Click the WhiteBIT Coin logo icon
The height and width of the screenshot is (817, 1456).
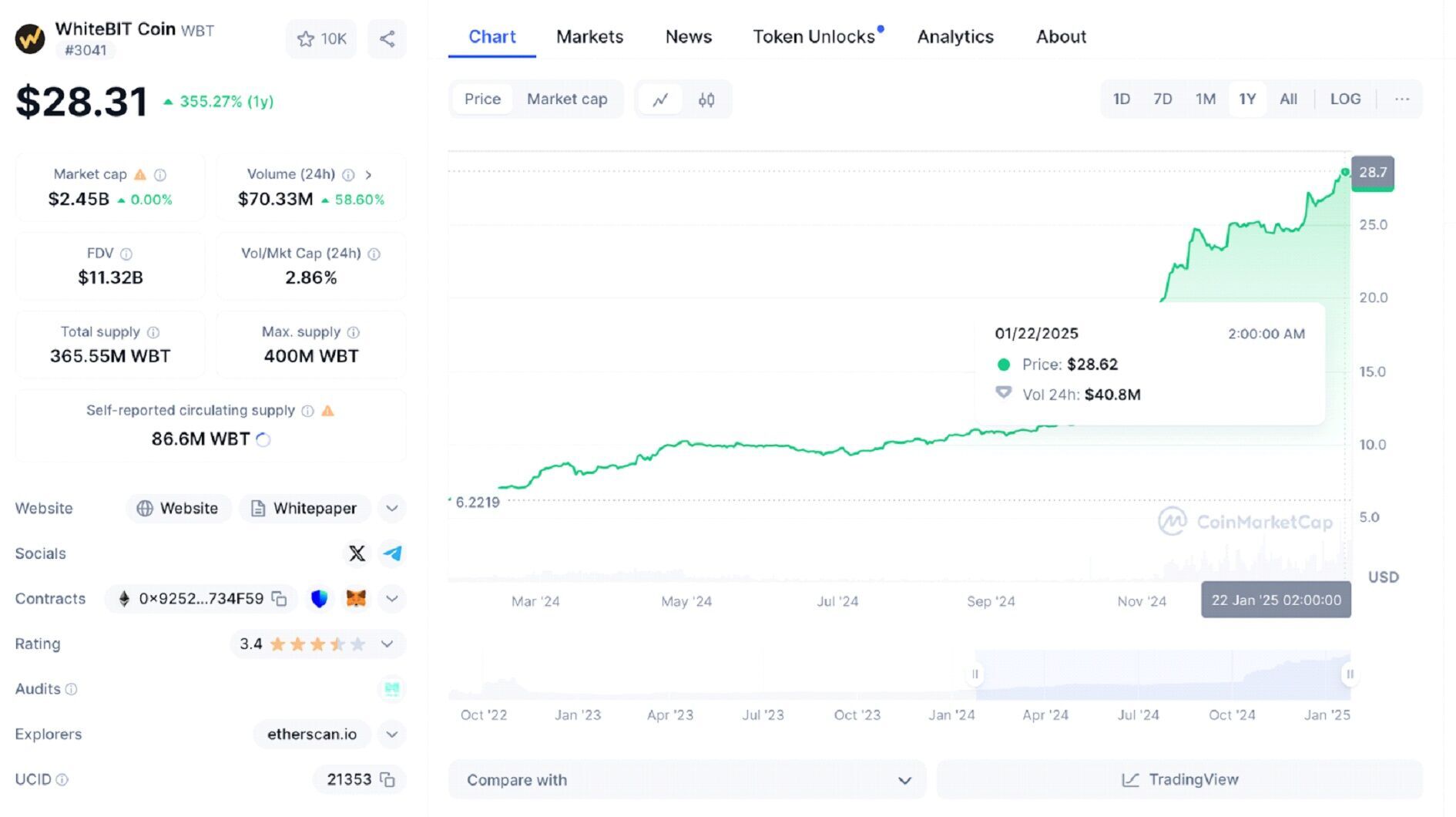(x=30, y=38)
